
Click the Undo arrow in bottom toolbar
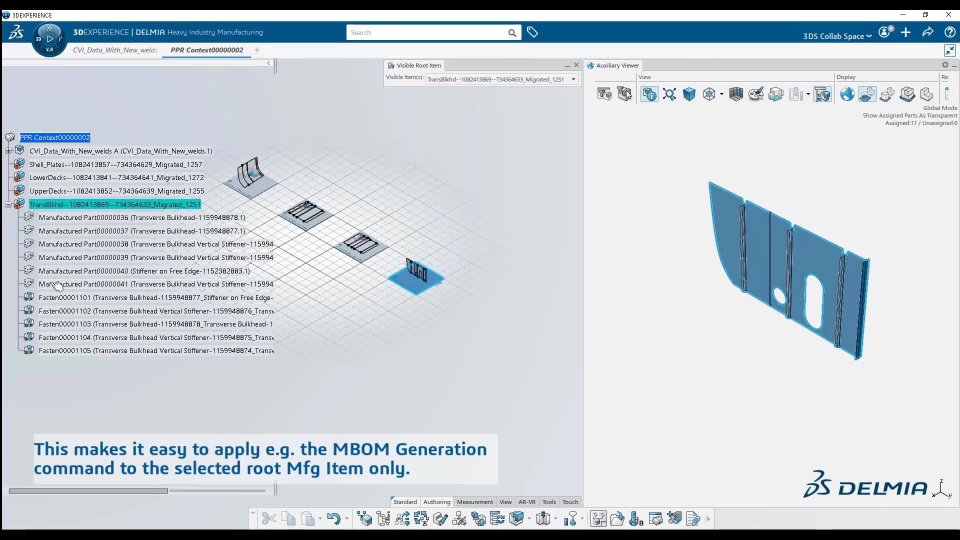tap(333, 519)
